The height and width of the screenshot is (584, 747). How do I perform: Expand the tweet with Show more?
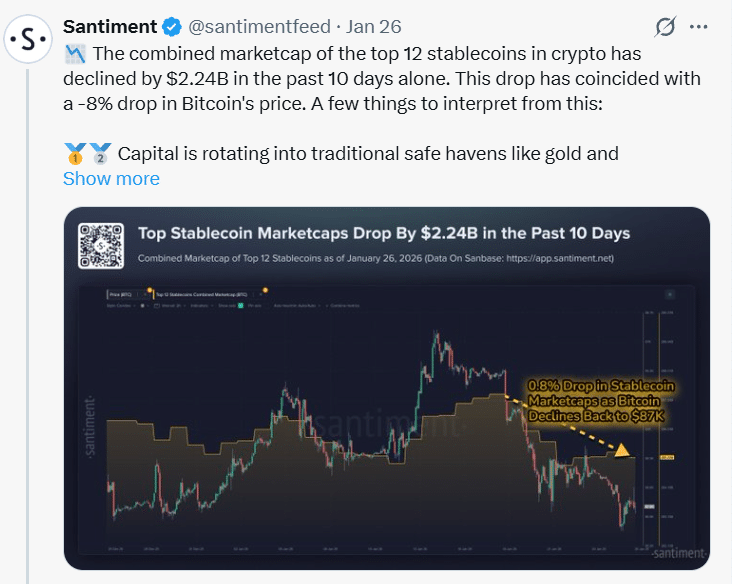111,179
